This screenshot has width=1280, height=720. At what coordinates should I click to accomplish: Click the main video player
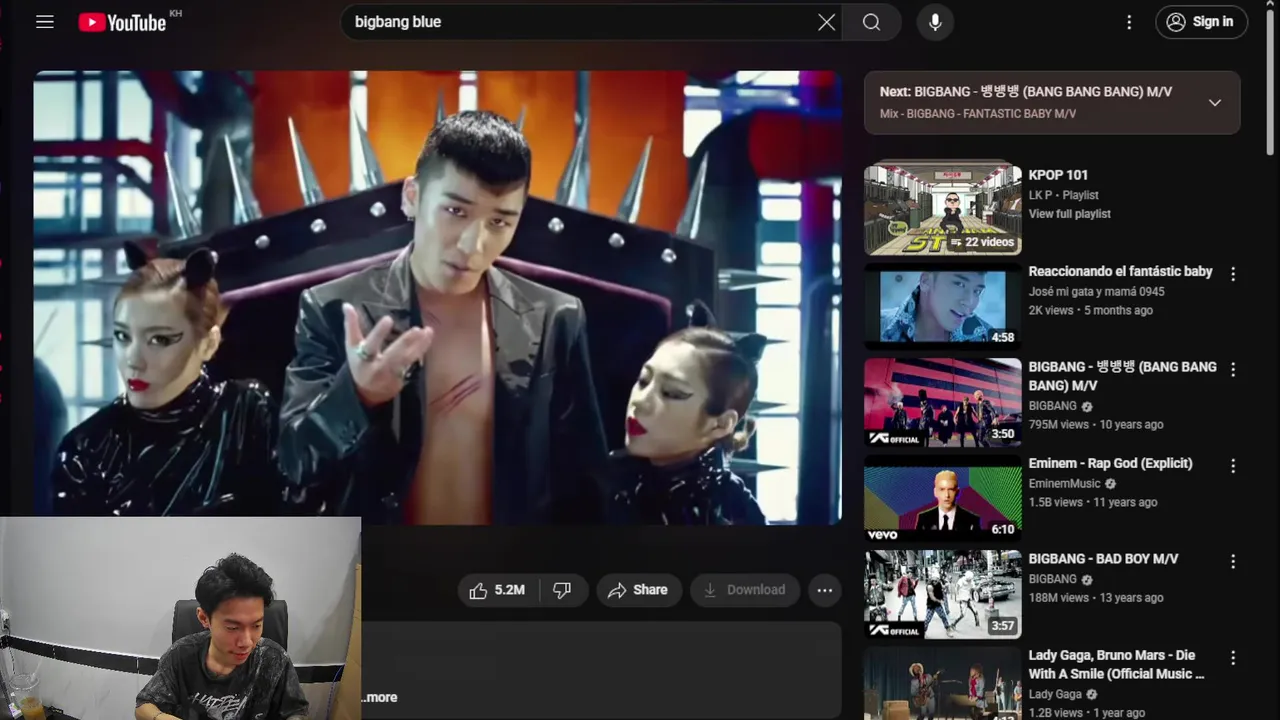pyautogui.click(x=437, y=298)
